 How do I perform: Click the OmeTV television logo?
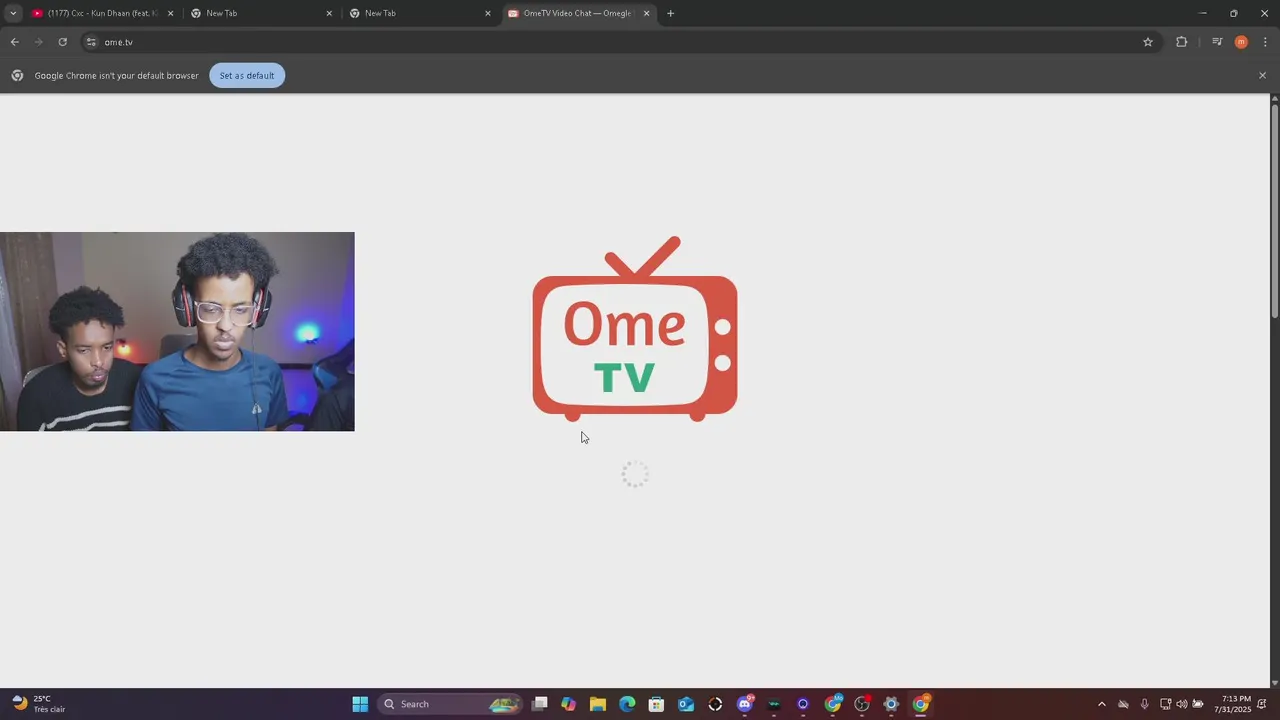click(635, 329)
